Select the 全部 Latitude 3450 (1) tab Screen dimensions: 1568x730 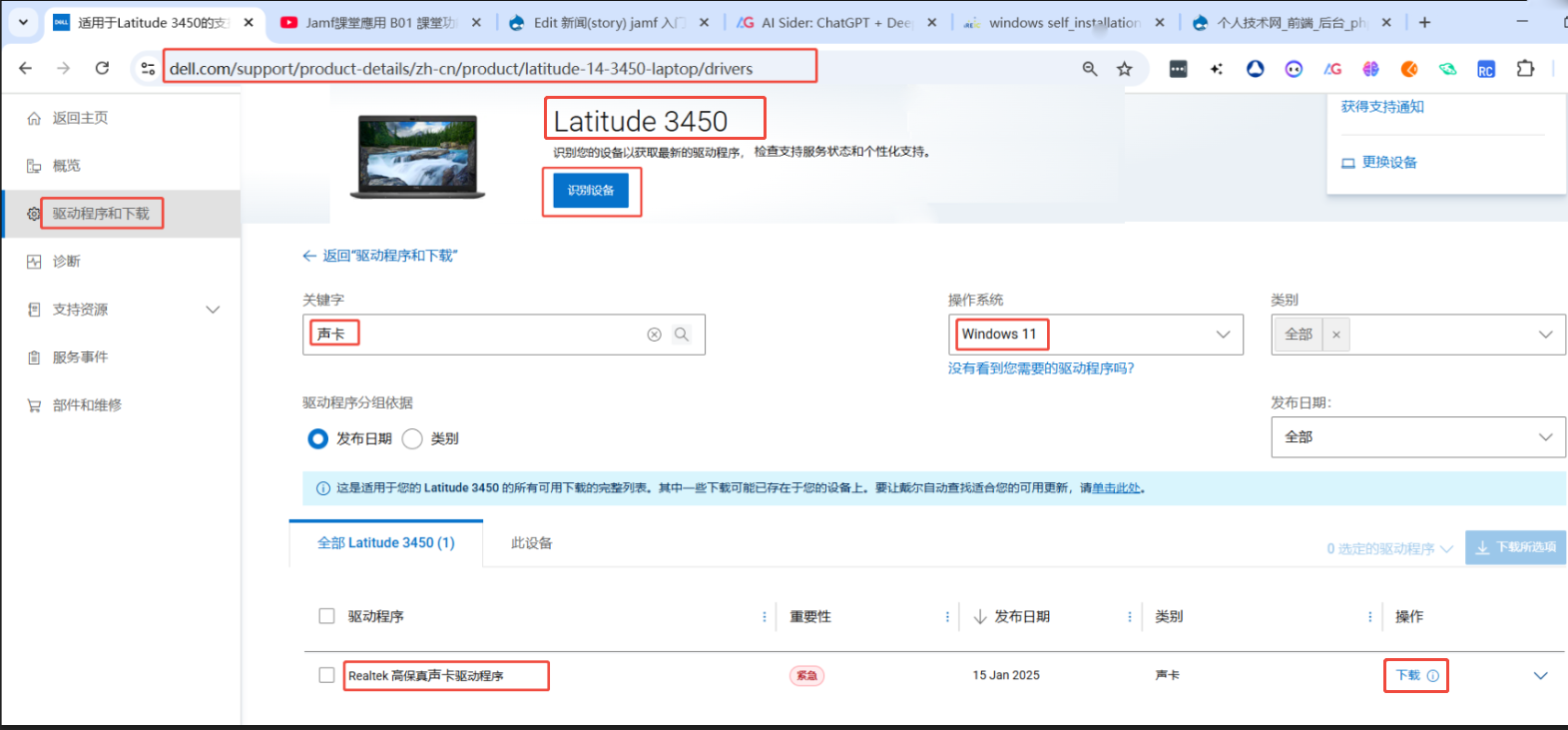click(x=386, y=542)
